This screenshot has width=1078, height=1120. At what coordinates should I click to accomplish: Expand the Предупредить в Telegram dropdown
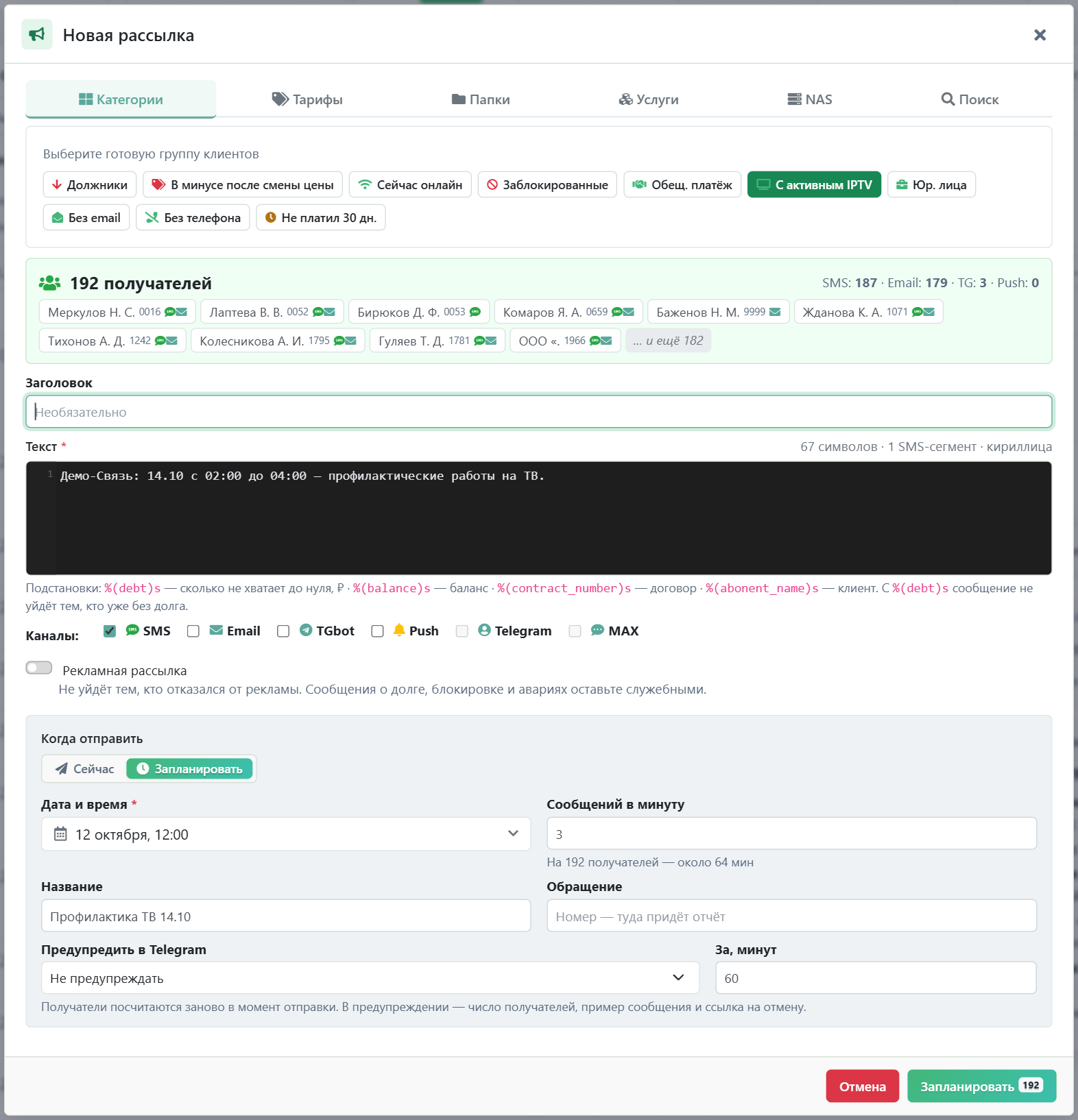pos(370,978)
